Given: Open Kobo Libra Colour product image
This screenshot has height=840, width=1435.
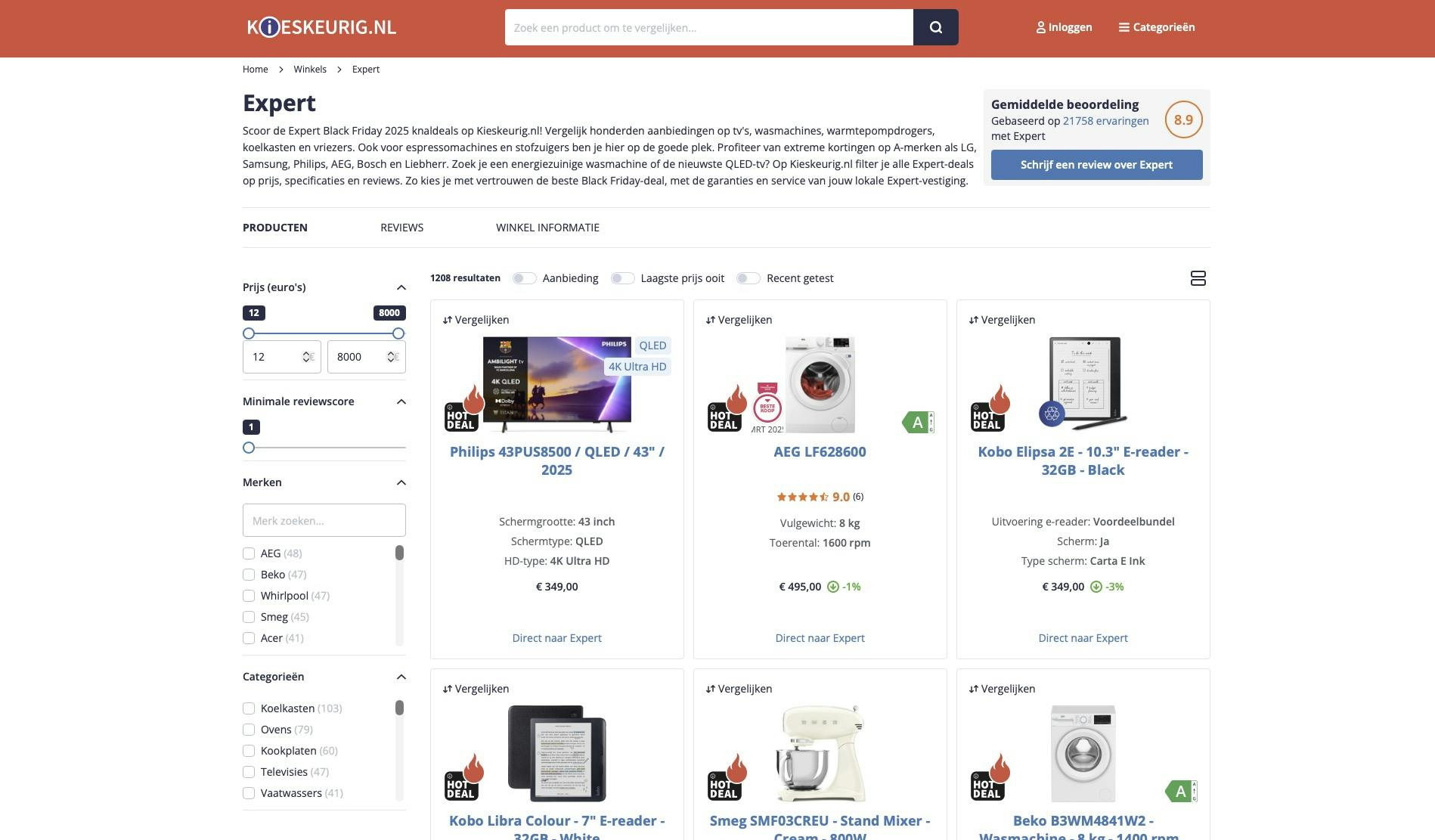Looking at the screenshot, I should point(557,753).
